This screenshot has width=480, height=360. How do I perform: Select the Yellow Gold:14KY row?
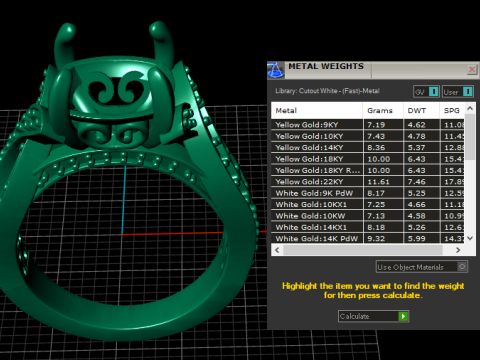[x=368, y=147]
